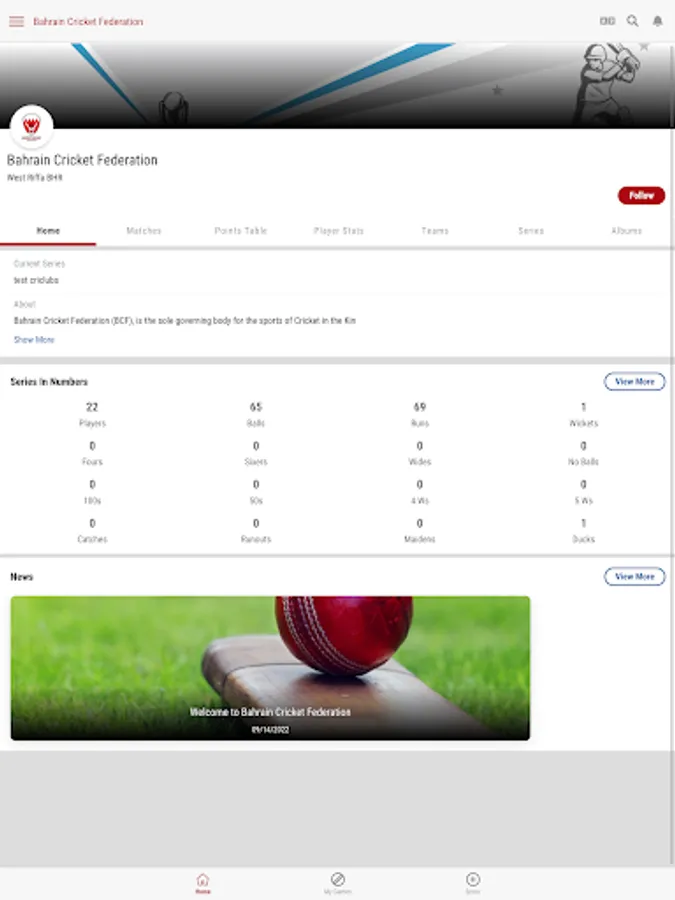Show the Albums tab
The height and width of the screenshot is (900, 675).
(x=626, y=231)
